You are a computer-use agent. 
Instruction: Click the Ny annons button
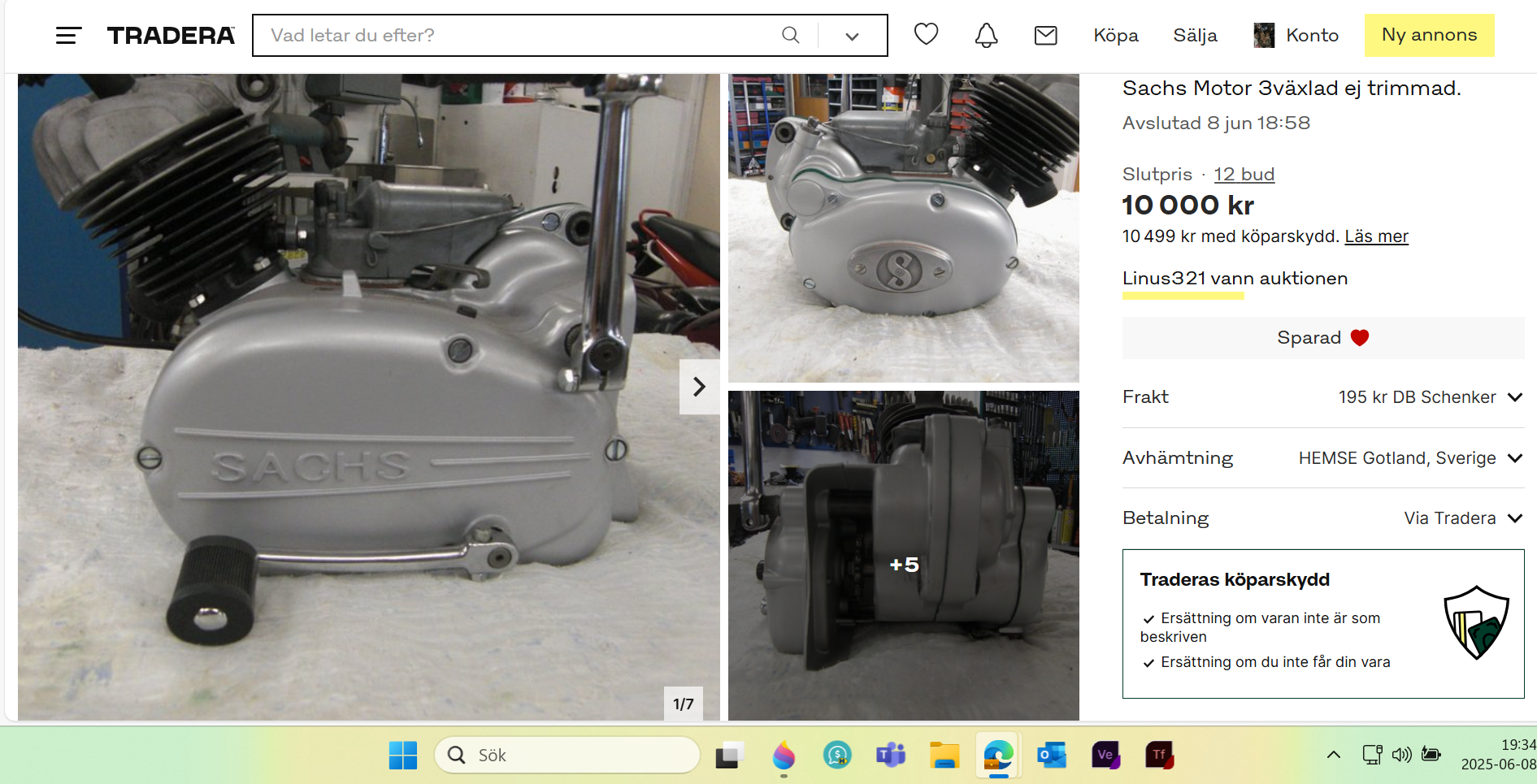click(1429, 35)
